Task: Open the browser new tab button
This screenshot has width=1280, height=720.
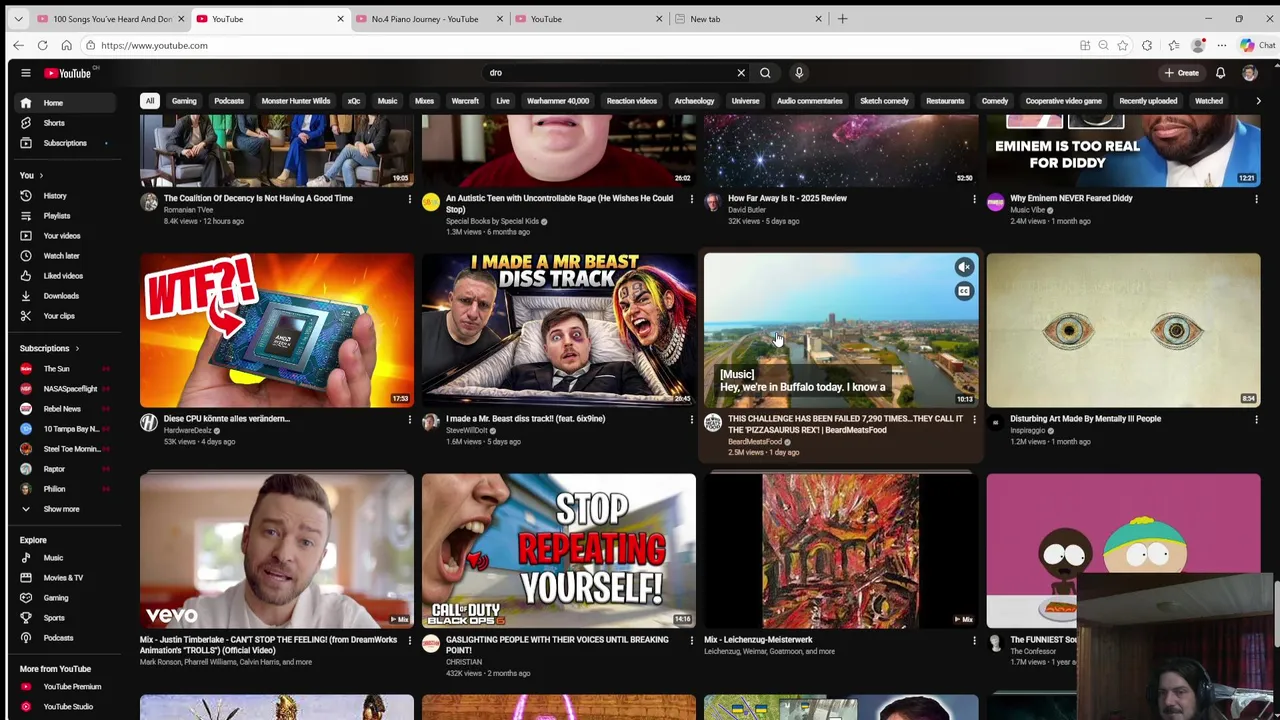Action: [x=842, y=19]
